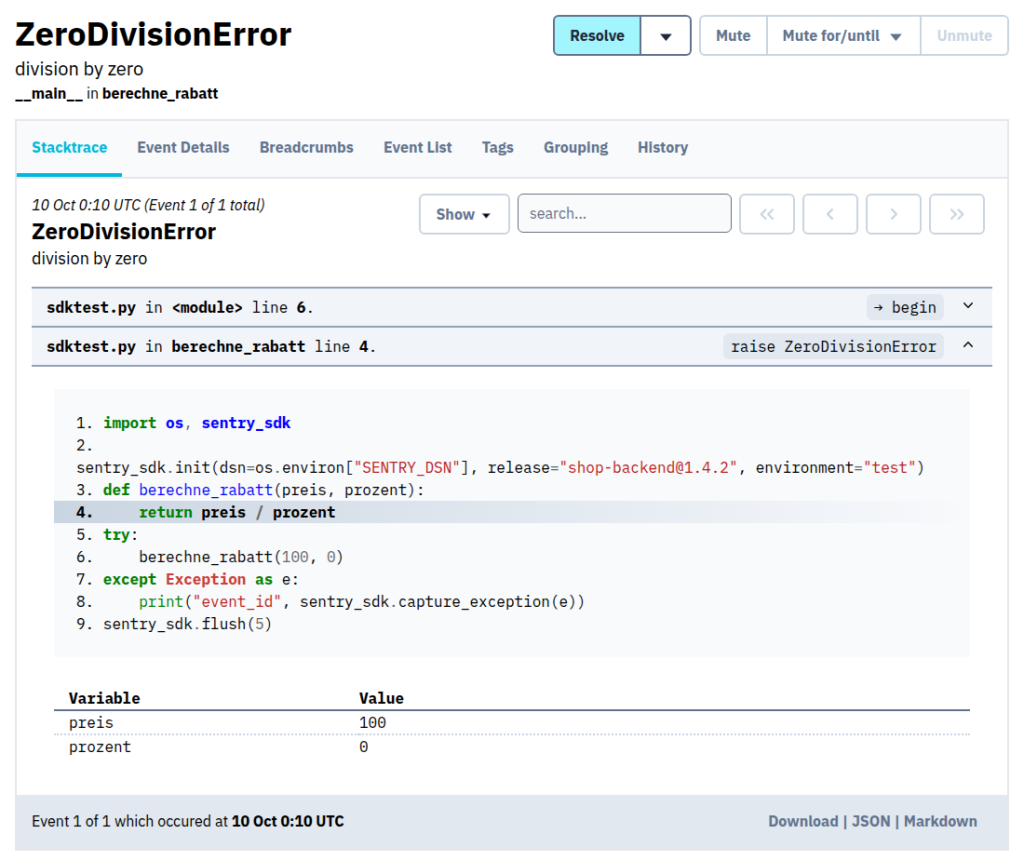1024x861 pixels.
Task: Click '10 Oct 0:10 UTC (Event 1 of 1 total)'
Action: click(x=148, y=205)
